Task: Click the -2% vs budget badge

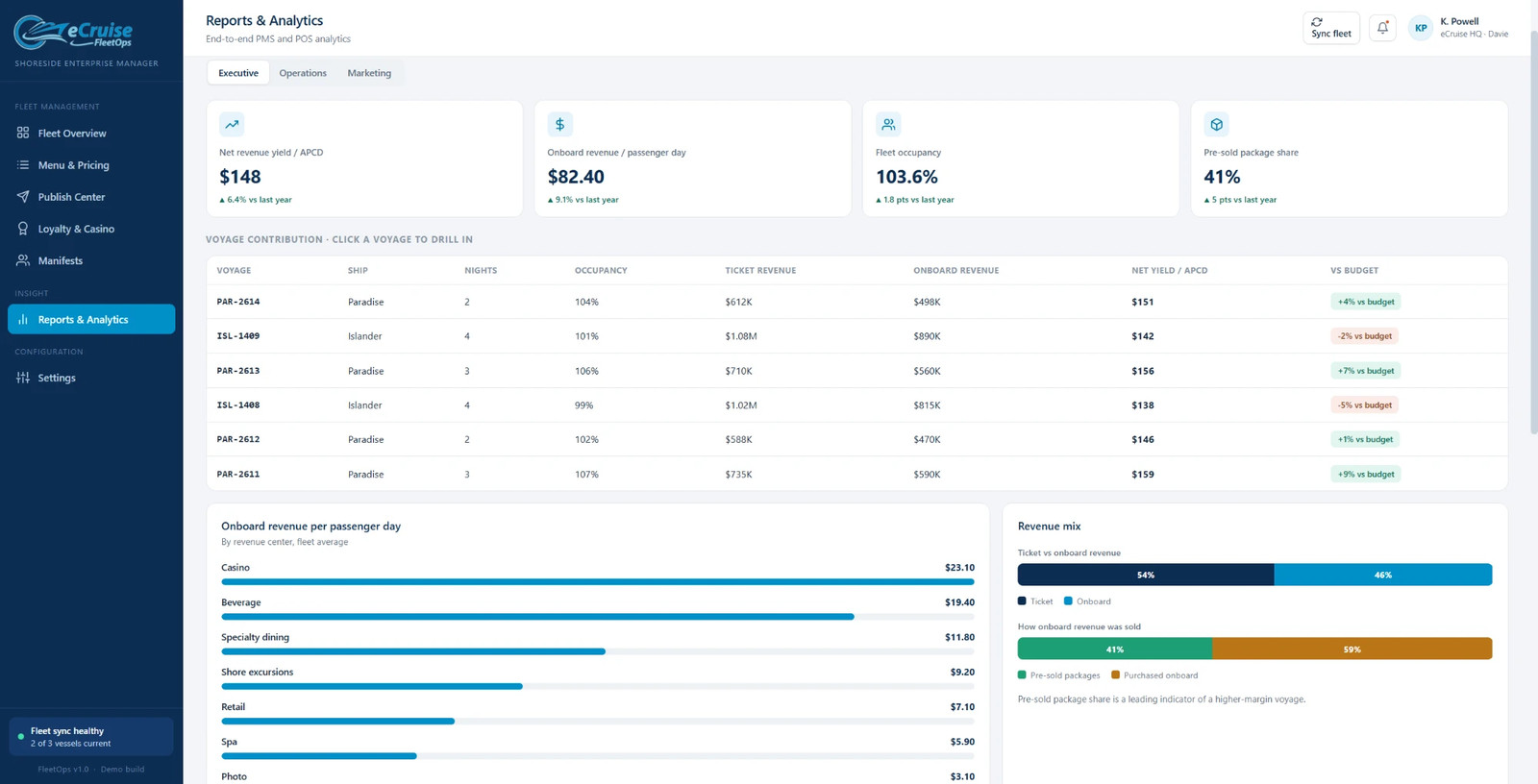Action: (1365, 336)
